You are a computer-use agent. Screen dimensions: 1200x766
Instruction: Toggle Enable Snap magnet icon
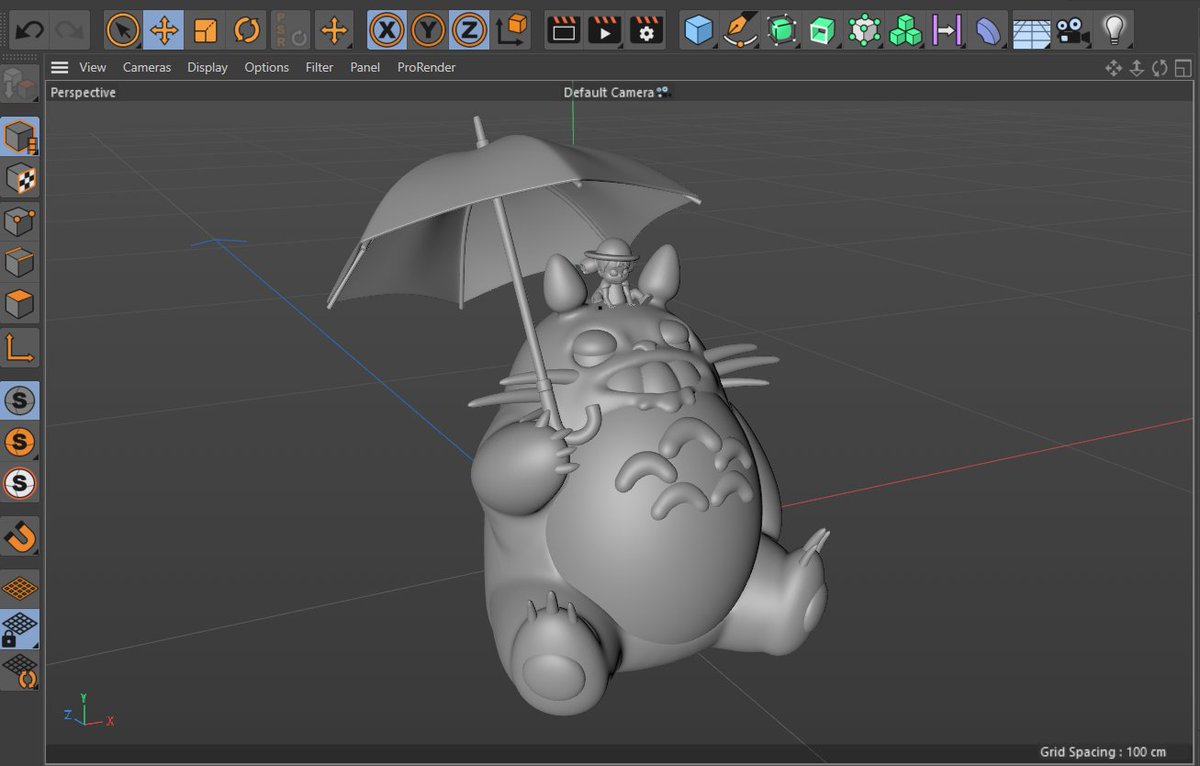(20, 536)
